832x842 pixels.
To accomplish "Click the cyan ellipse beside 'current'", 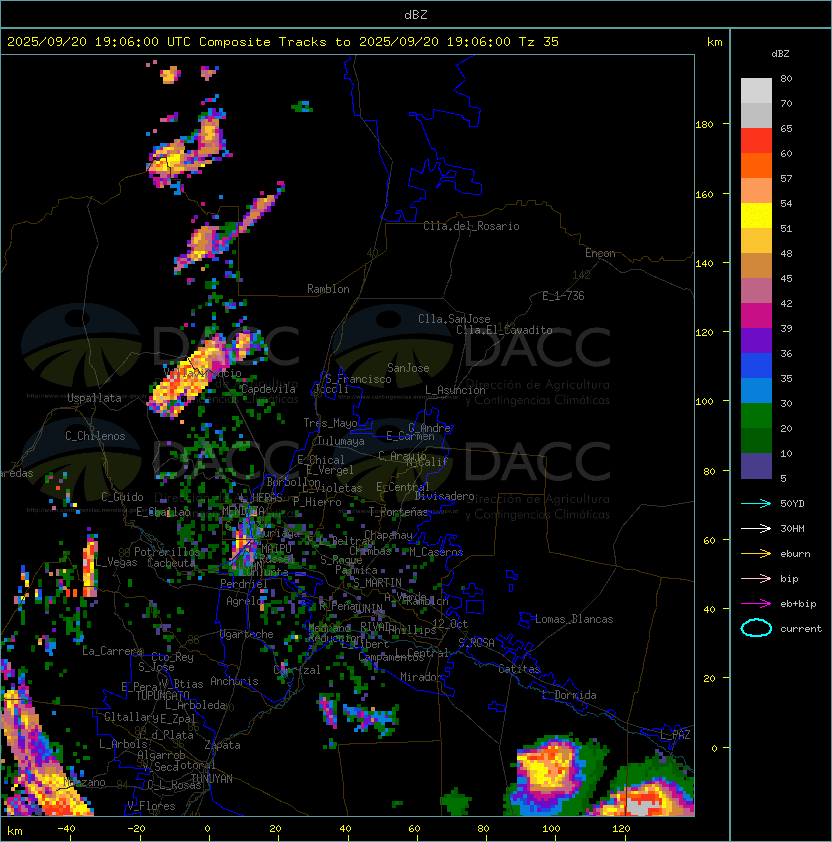I will tap(756, 628).
